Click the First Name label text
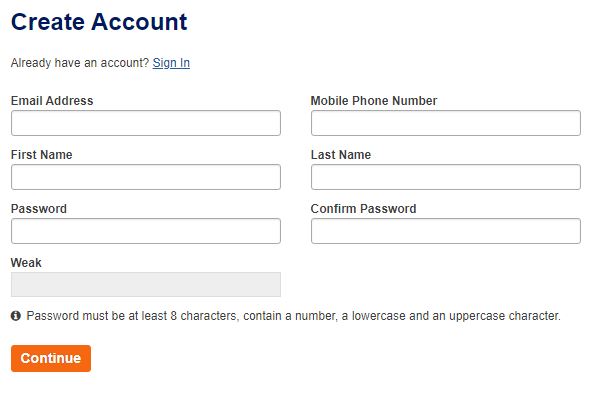Image resolution: width=594 pixels, height=393 pixels. point(42,155)
